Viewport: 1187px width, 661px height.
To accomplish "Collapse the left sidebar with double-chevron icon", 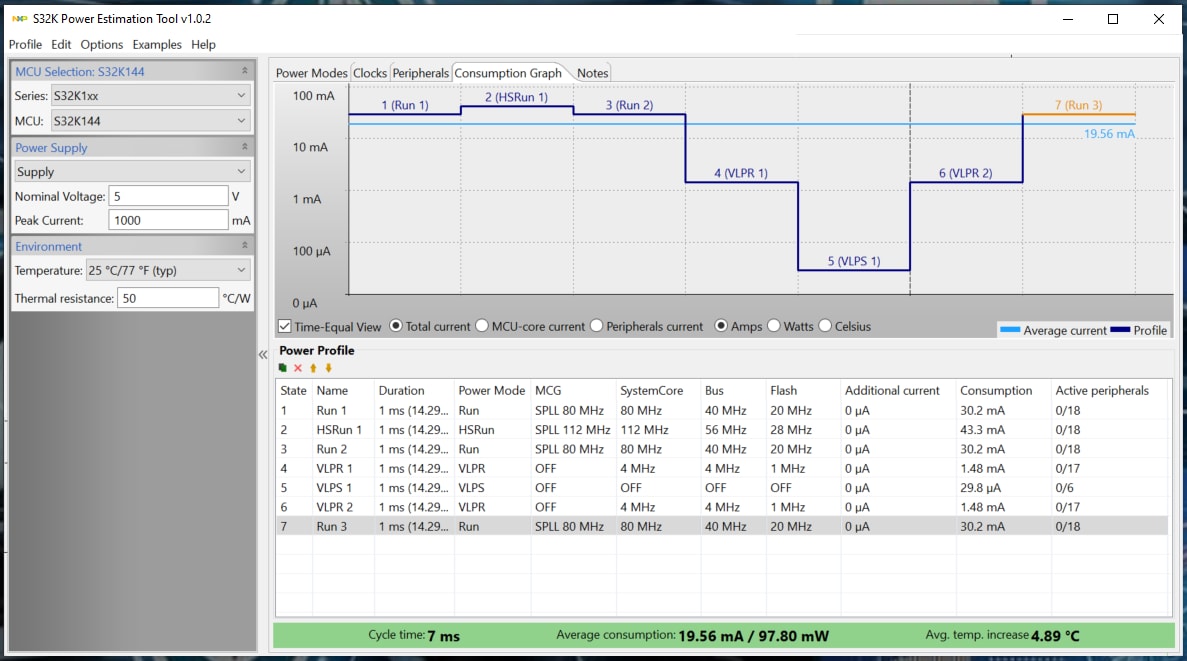I will tap(264, 354).
